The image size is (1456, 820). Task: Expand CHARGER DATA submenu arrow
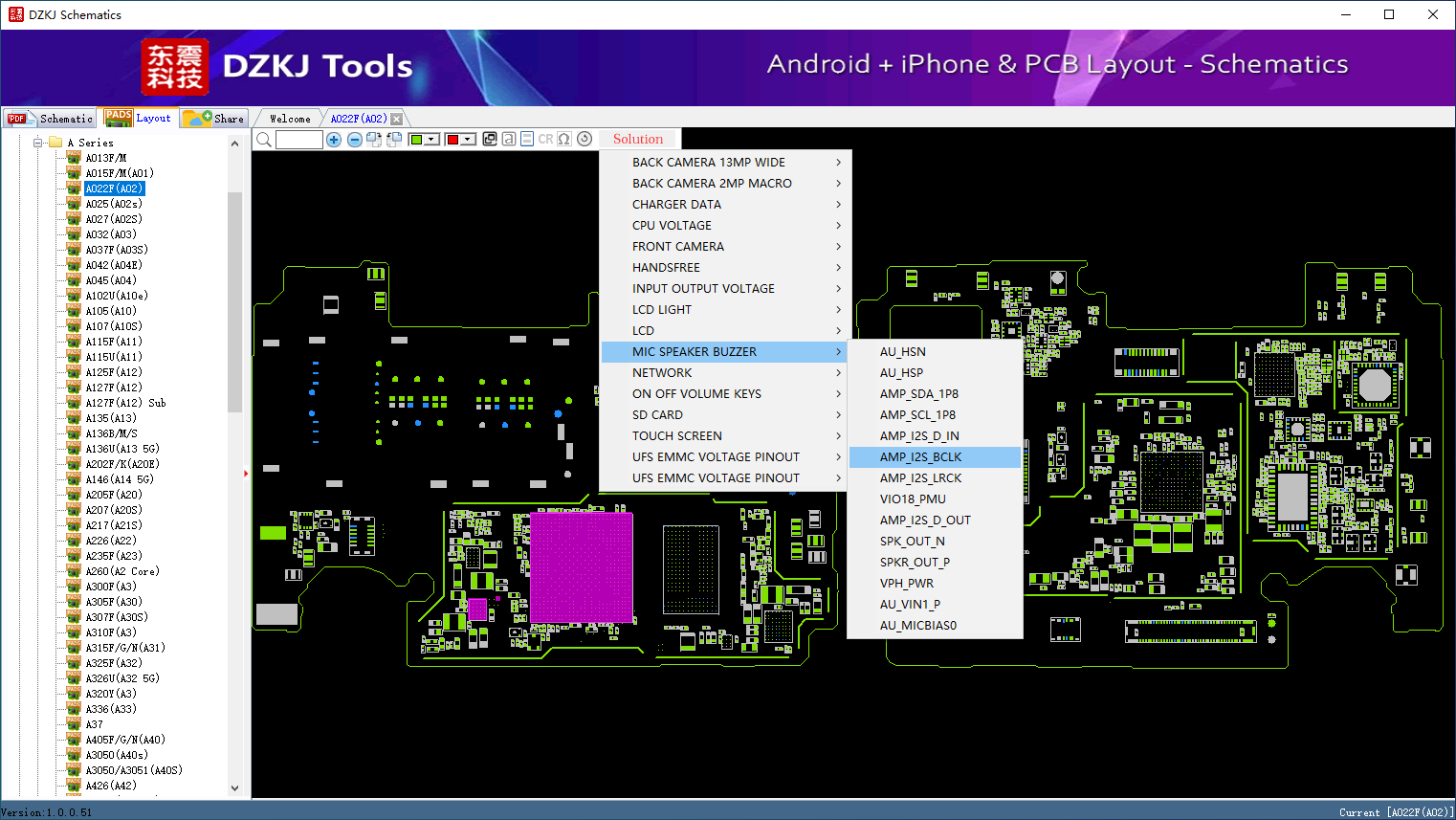(839, 205)
